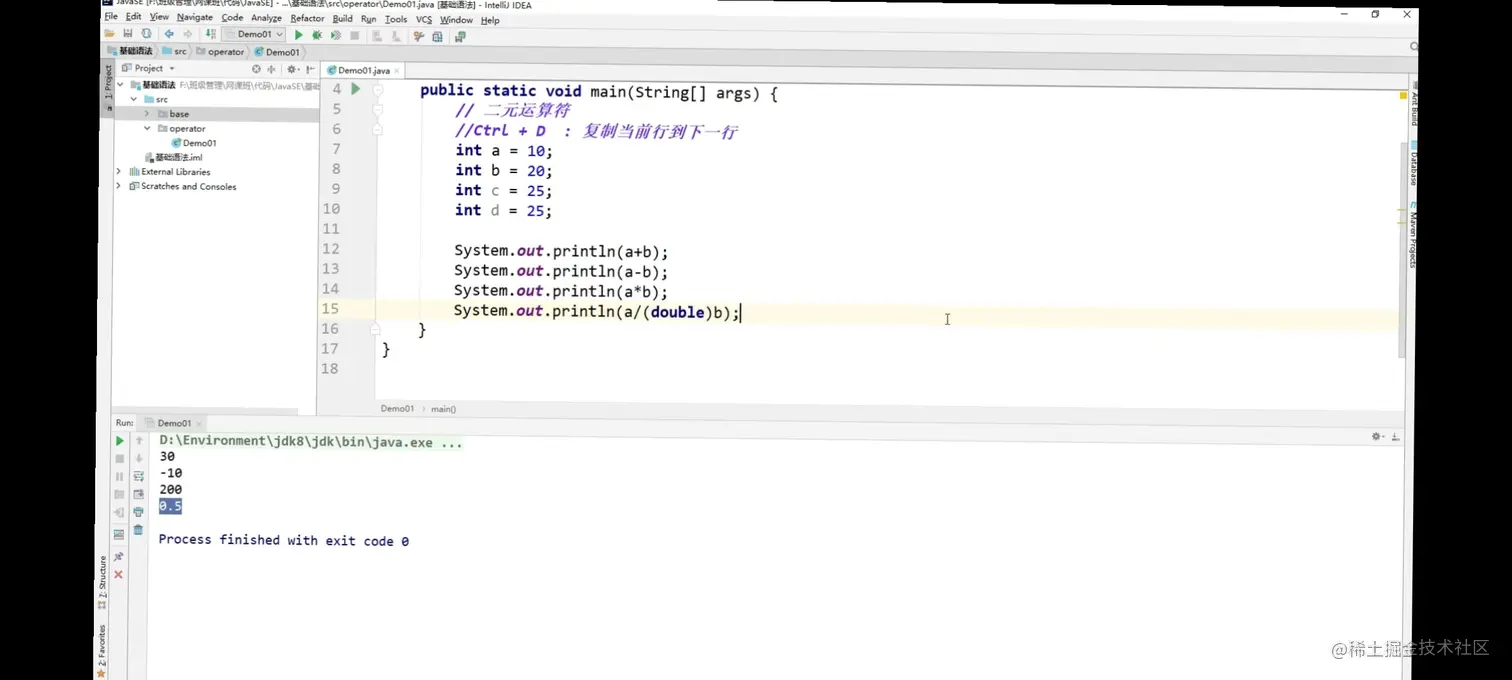Image resolution: width=1512 pixels, height=680 pixels.
Task: Clear the Run console output
Action: [138, 530]
